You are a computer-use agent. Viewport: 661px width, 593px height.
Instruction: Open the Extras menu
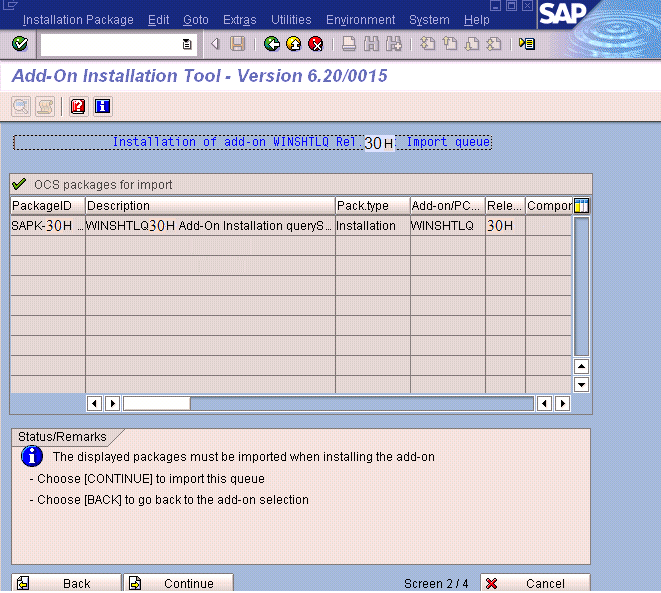click(239, 20)
